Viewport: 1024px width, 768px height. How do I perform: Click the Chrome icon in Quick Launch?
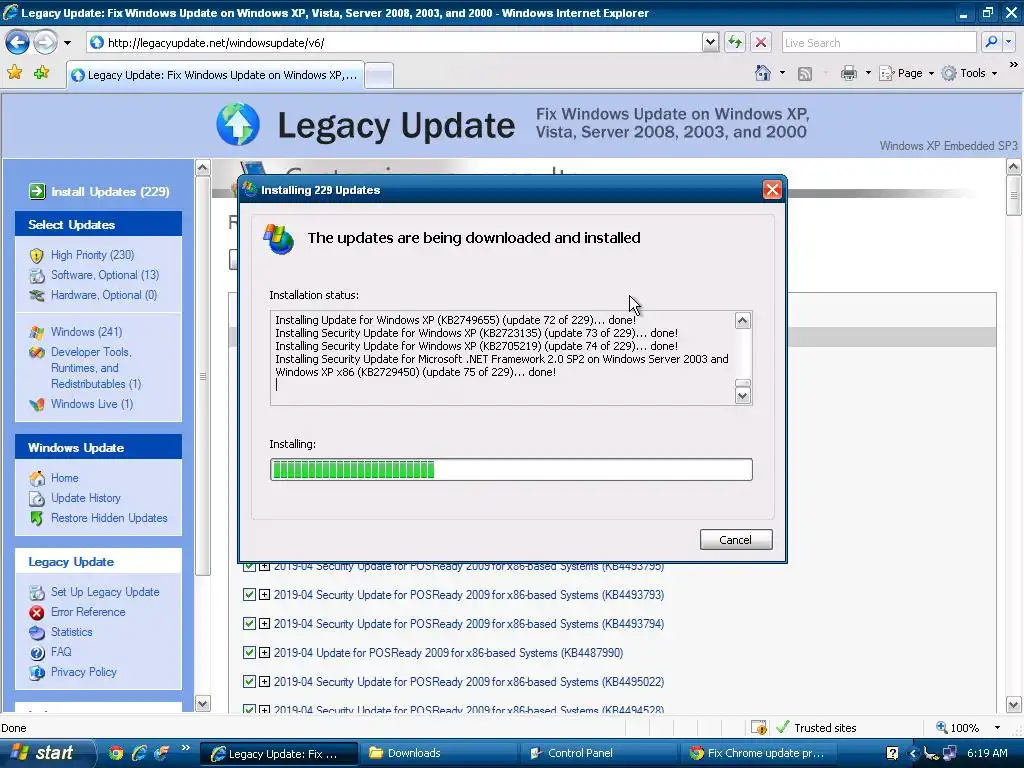[116, 753]
